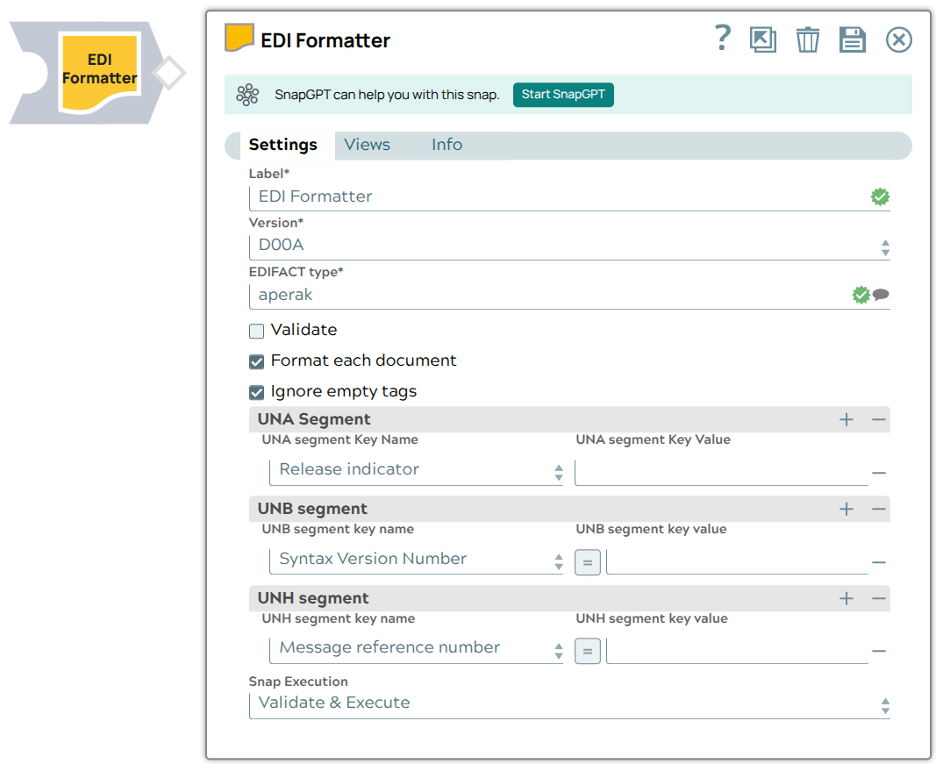The height and width of the screenshot is (764, 936).
Task: Add a row to UNA Segment
Action: (846, 420)
